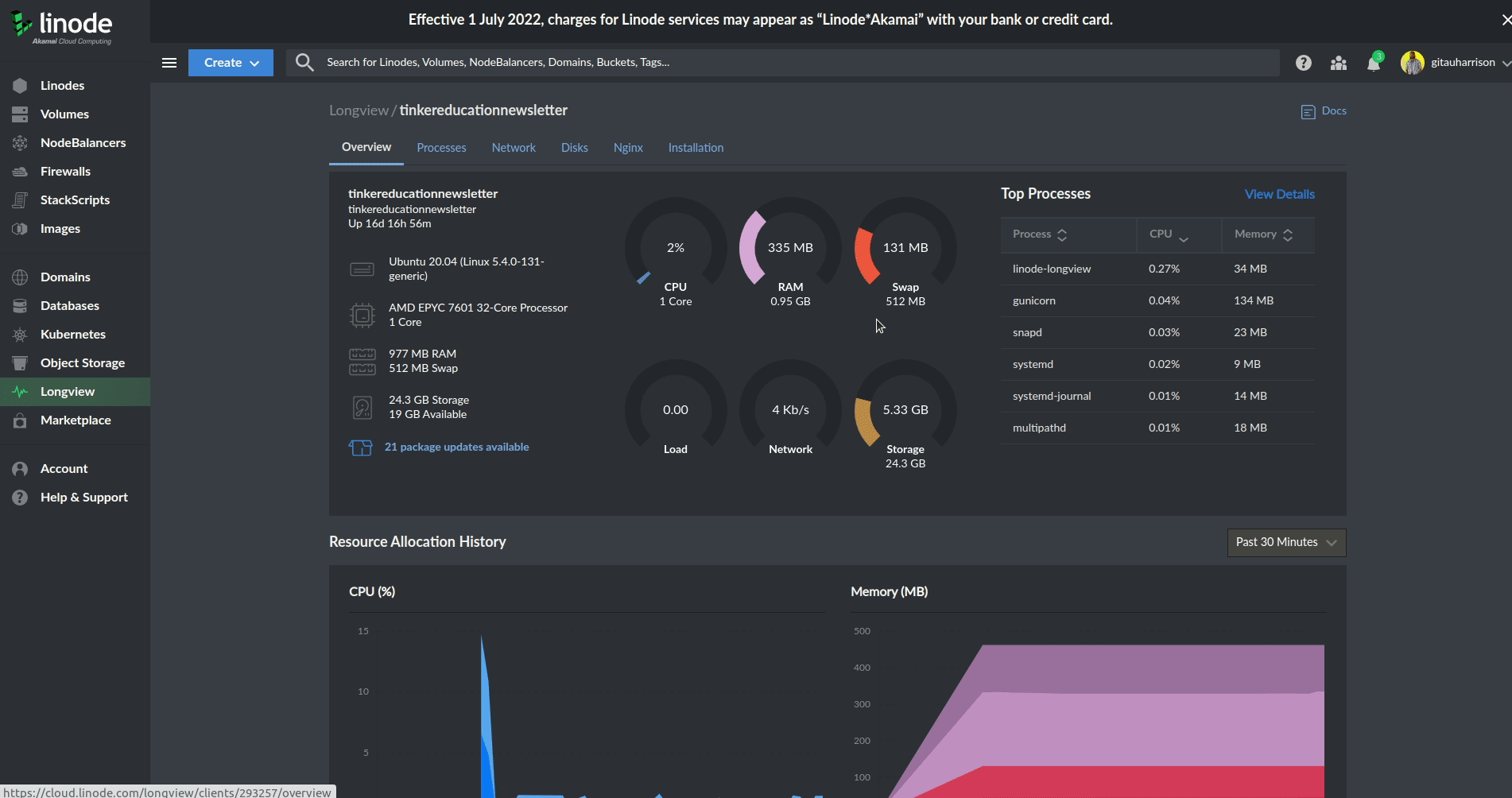This screenshot has height=798, width=1512.
Task: Sort processes by Memory column
Action: (1263, 234)
